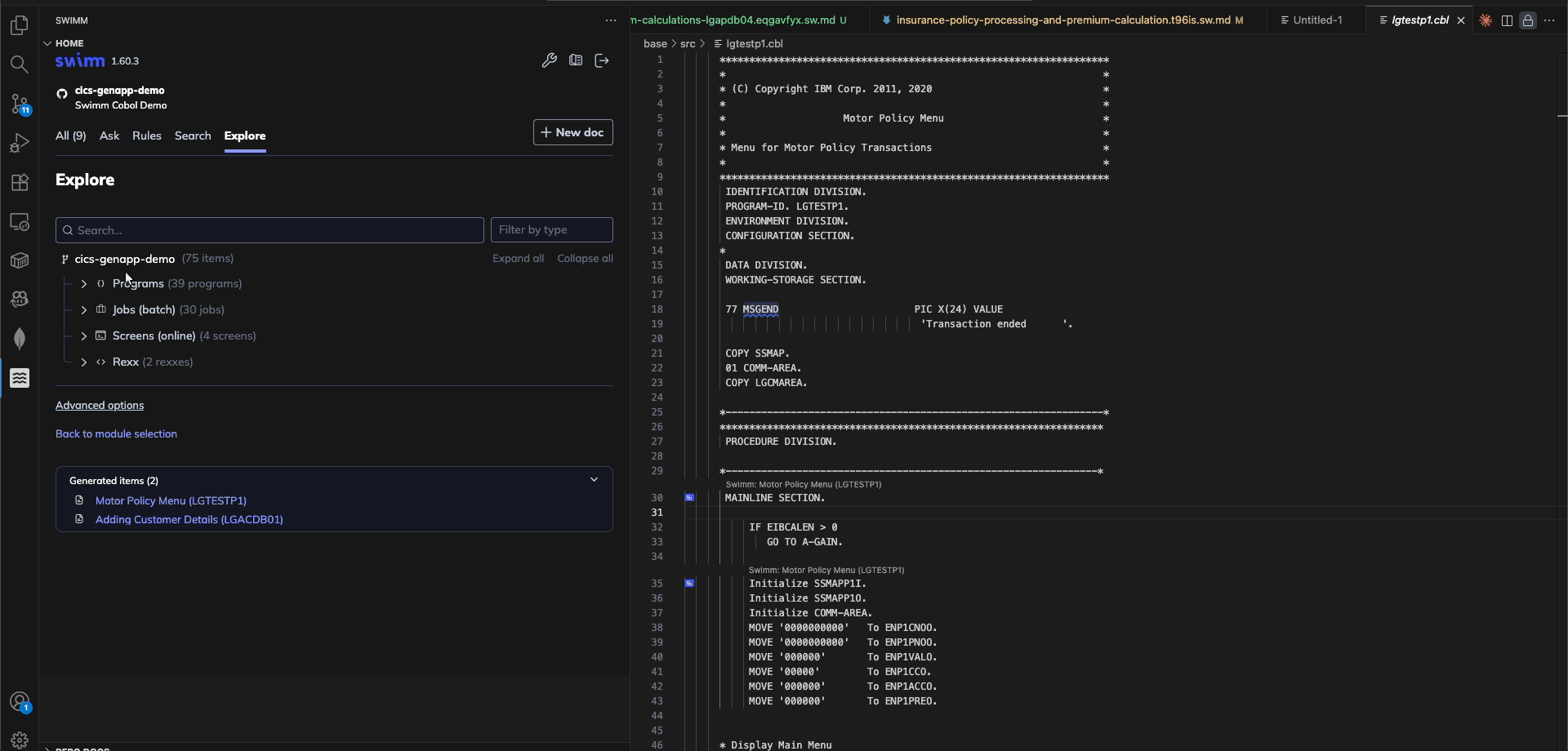1568x751 pixels.
Task: Open the Accounts icon at bottom left
Action: [19, 701]
